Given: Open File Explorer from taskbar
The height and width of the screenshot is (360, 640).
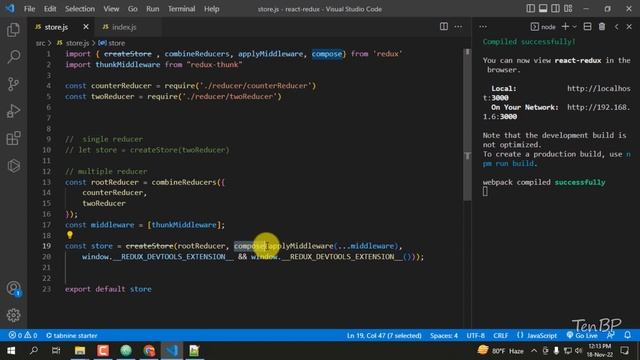Looking at the screenshot, I should point(80,351).
